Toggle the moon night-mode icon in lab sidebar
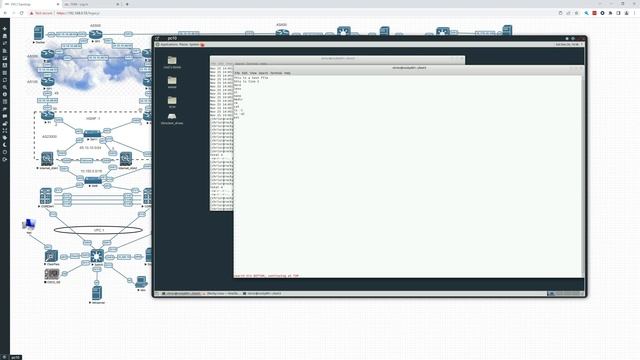 (x=4, y=145)
